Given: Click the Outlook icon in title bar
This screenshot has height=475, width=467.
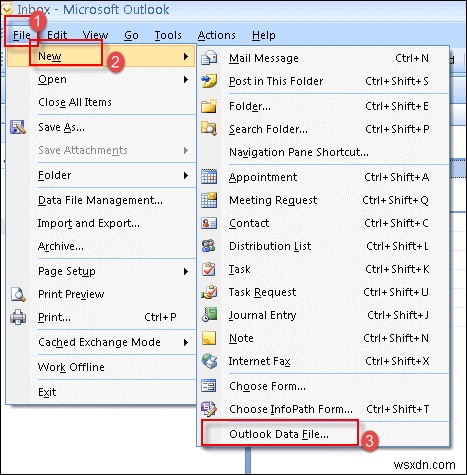Looking at the screenshot, I should [x=7, y=9].
